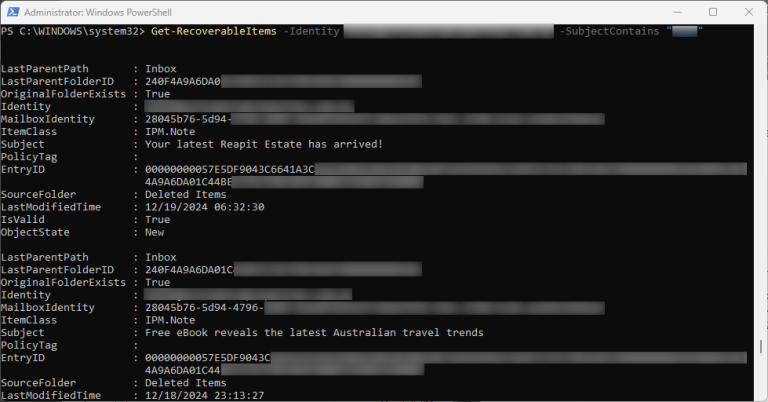
Task: Click the timestamp '12/18/2024 23:13:27'
Action: coord(205,395)
